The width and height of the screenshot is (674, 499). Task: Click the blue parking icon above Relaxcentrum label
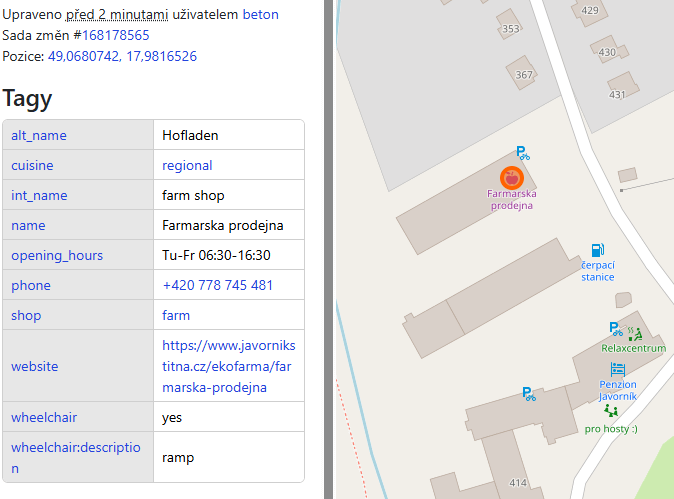pos(616,328)
